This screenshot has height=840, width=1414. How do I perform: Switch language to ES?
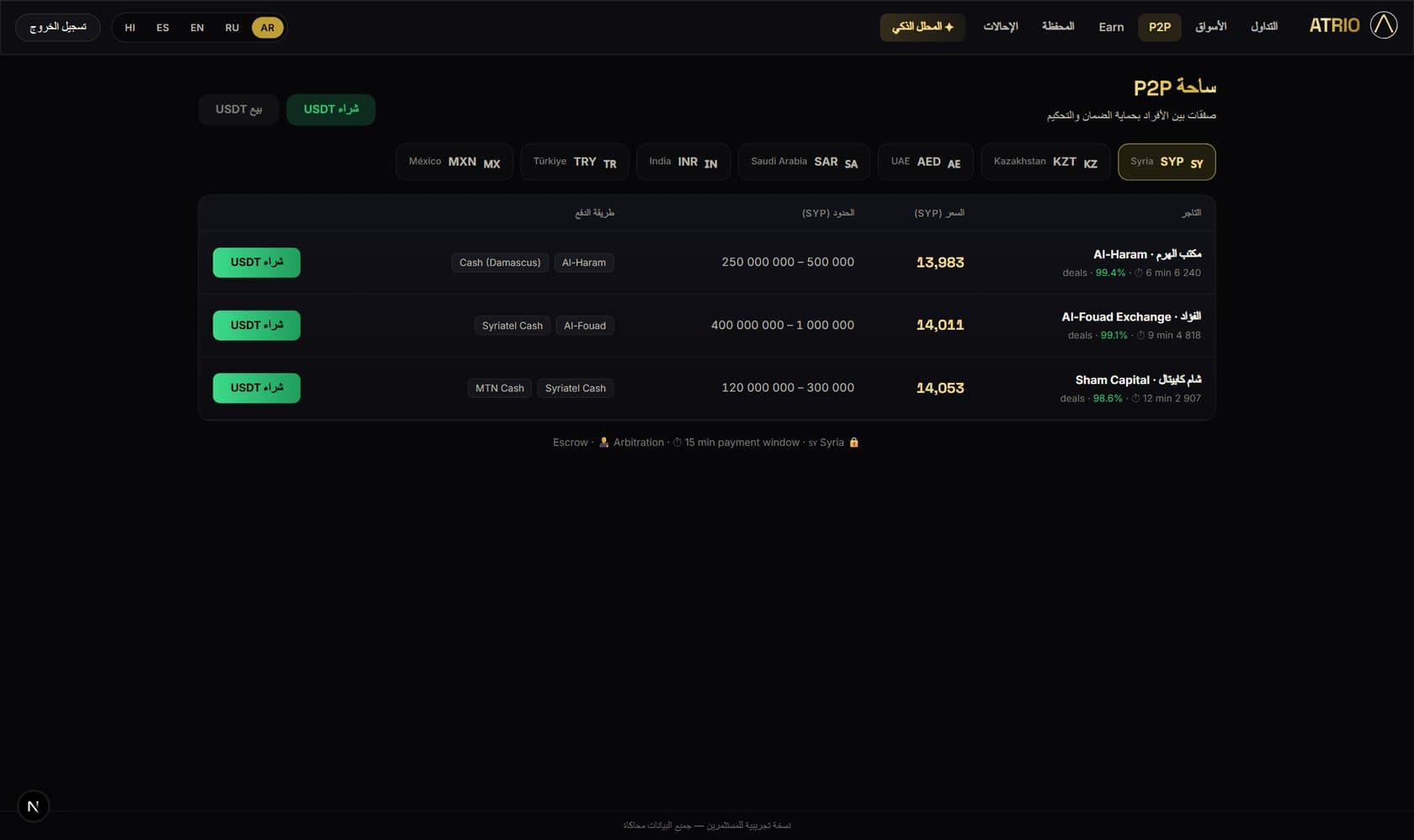pos(162,28)
